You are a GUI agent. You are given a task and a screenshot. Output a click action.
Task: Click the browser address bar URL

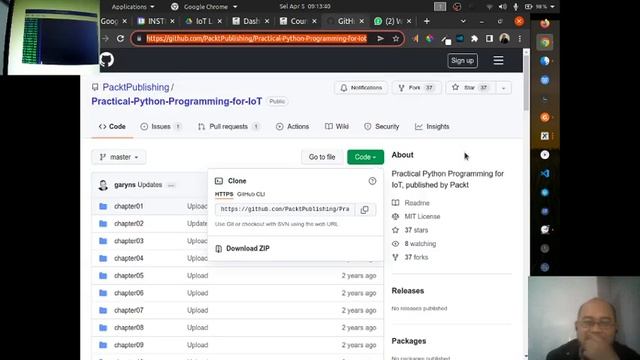click(256, 38)
